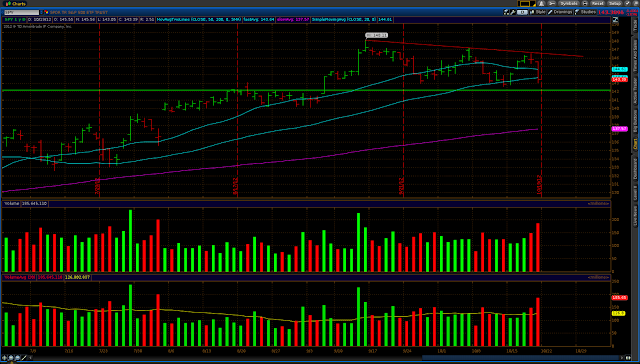Open the Setup menu
640x364 pixels.
(x=615, y=3)
